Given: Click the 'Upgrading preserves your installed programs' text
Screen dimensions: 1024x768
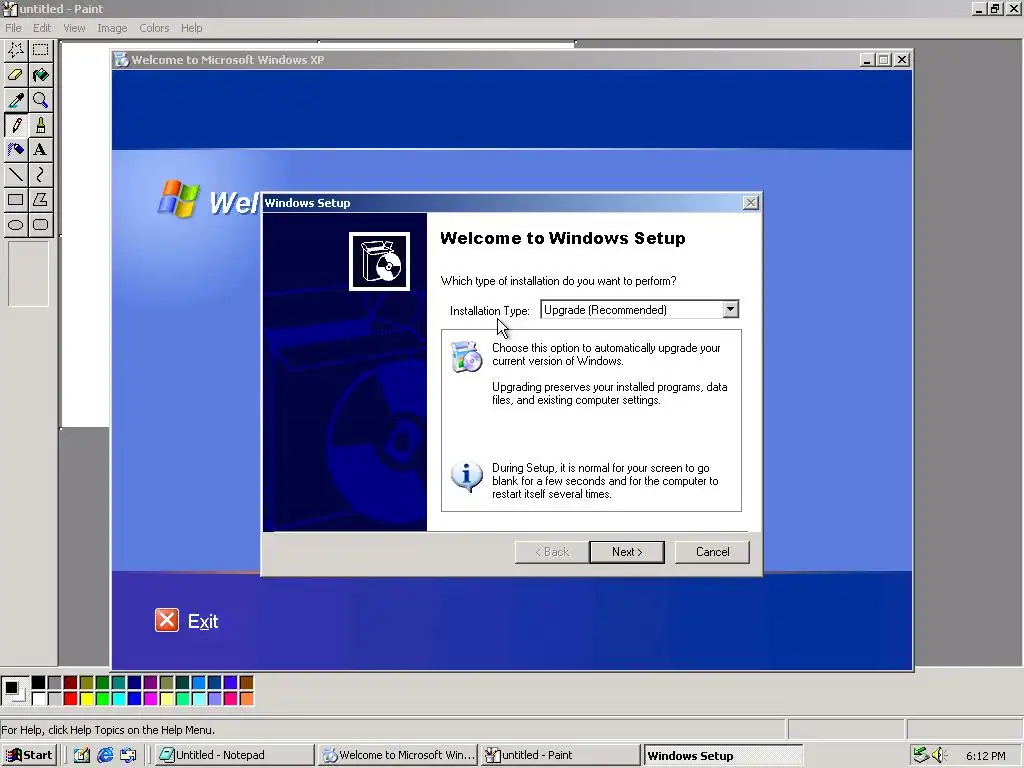Looking at the screenshot, I should (x=609, y=393).
